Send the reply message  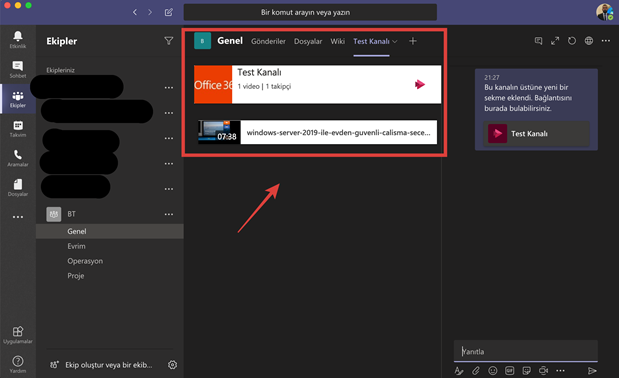click(x=592, y=371)
